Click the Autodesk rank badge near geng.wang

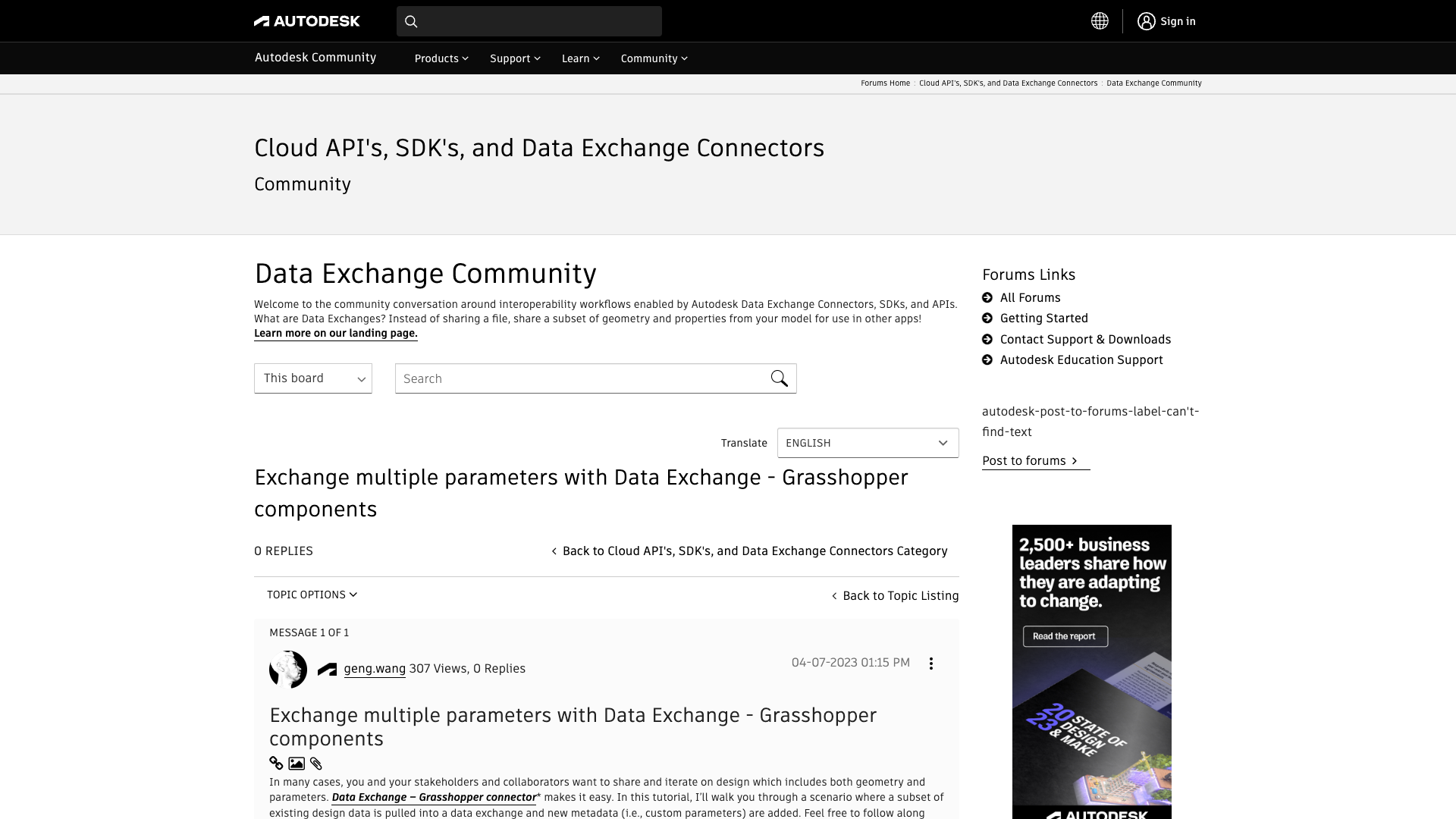pos(327,669)
